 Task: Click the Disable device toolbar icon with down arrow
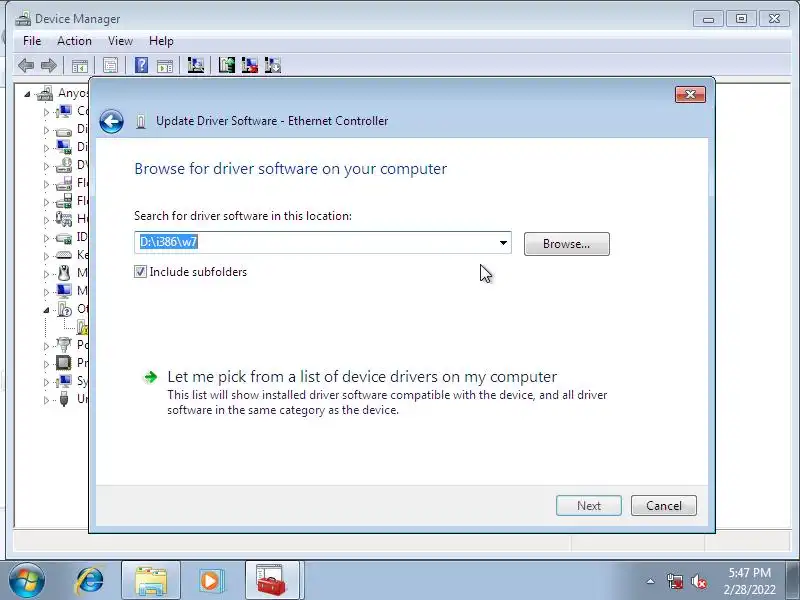tap(273, 65)
